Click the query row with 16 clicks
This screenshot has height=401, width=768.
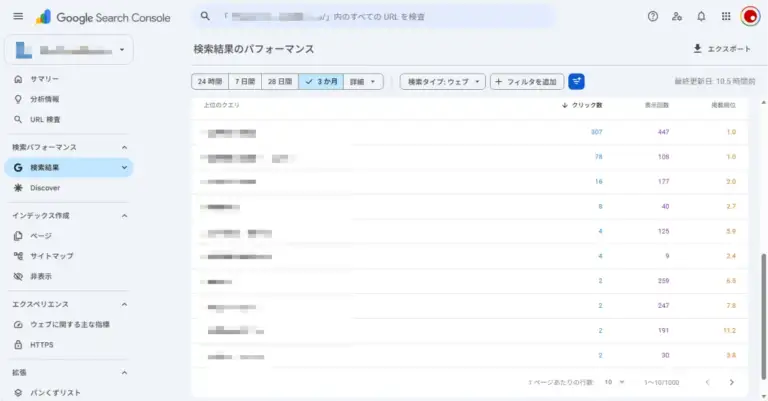tap(470, 182)
